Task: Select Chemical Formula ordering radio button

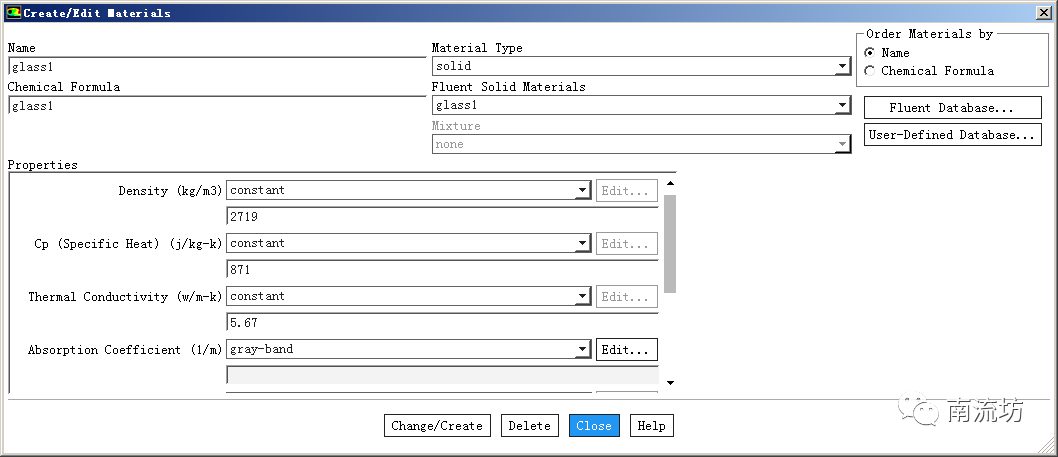Action: (870, 71)
